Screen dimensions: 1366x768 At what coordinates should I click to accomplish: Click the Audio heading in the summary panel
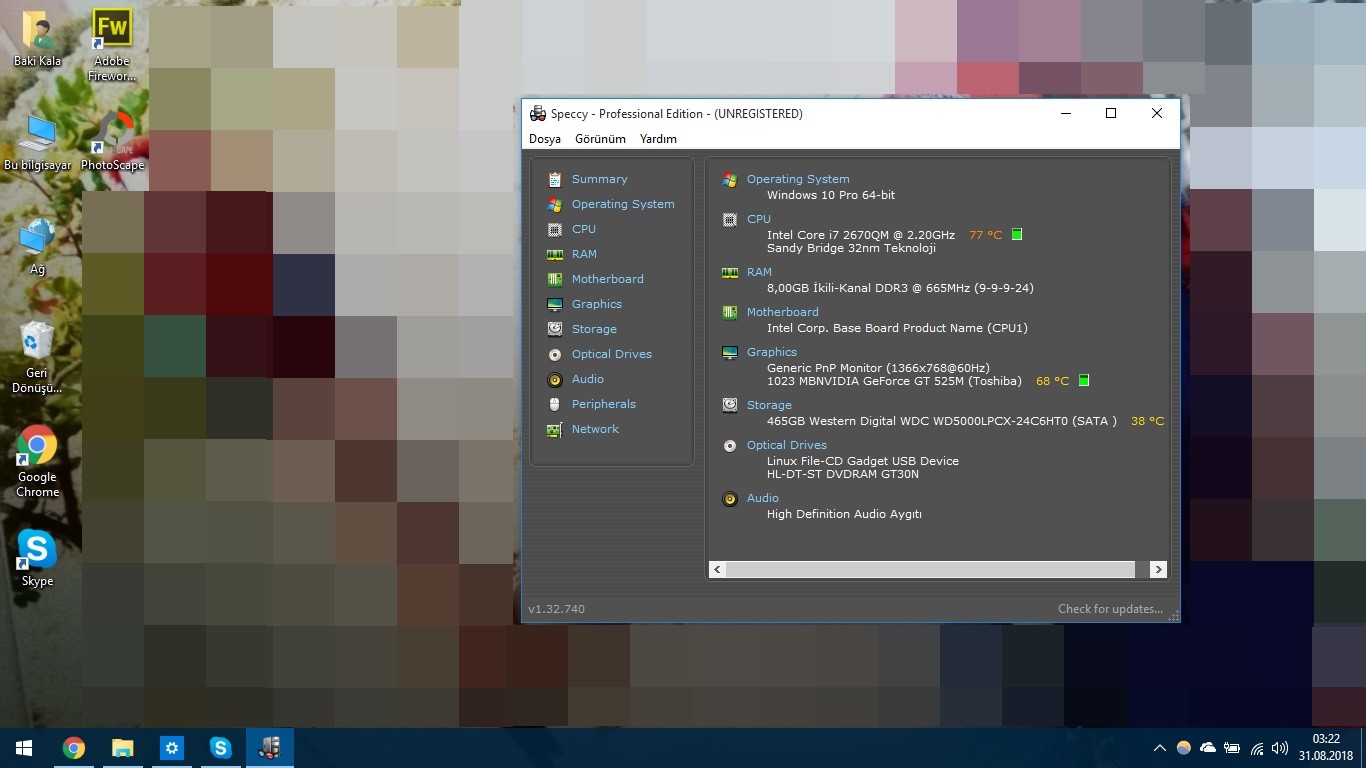[763, 498]
